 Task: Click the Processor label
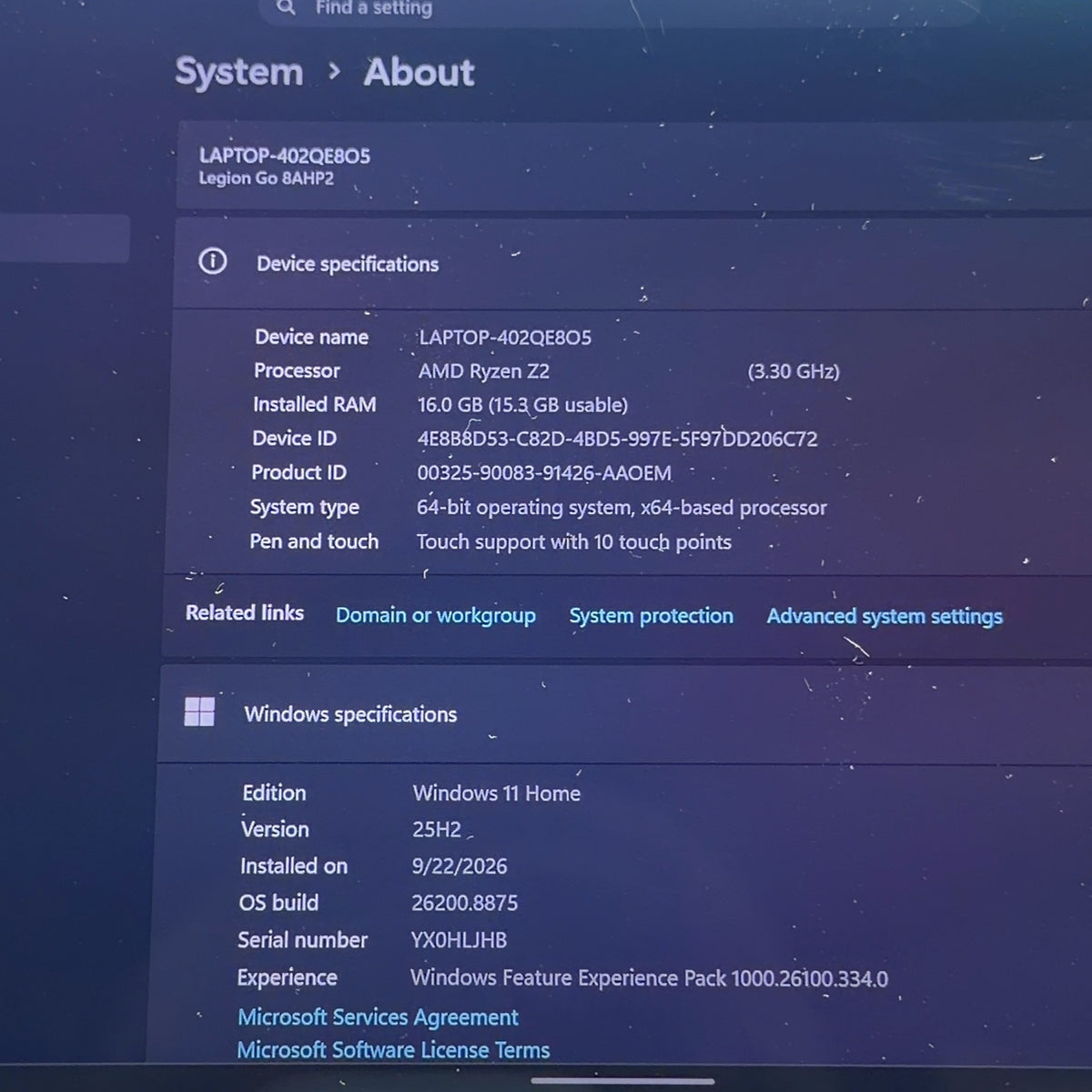pyautogui.click(x=297, y=370)
